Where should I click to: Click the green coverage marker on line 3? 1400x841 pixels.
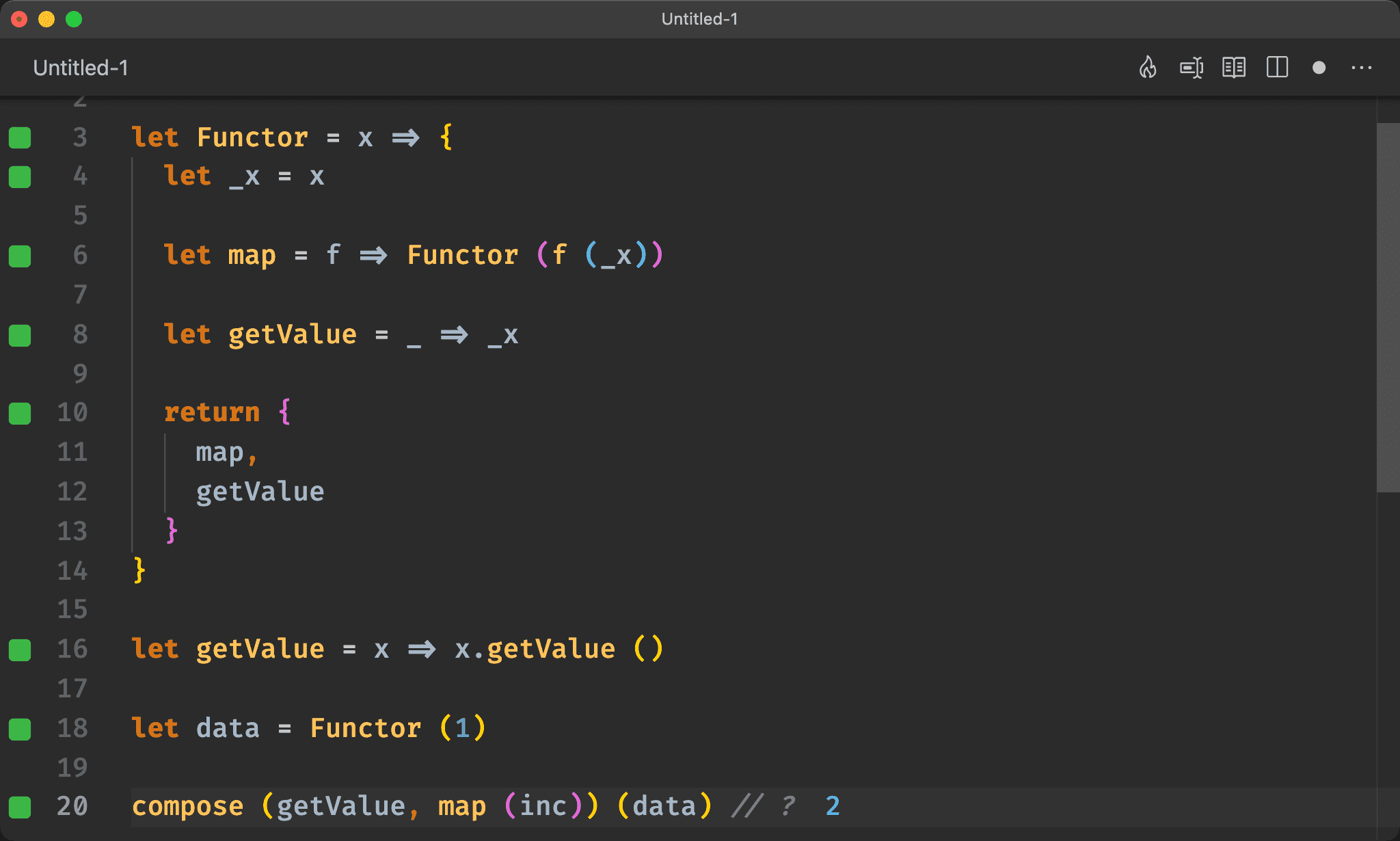coord(20,137)
